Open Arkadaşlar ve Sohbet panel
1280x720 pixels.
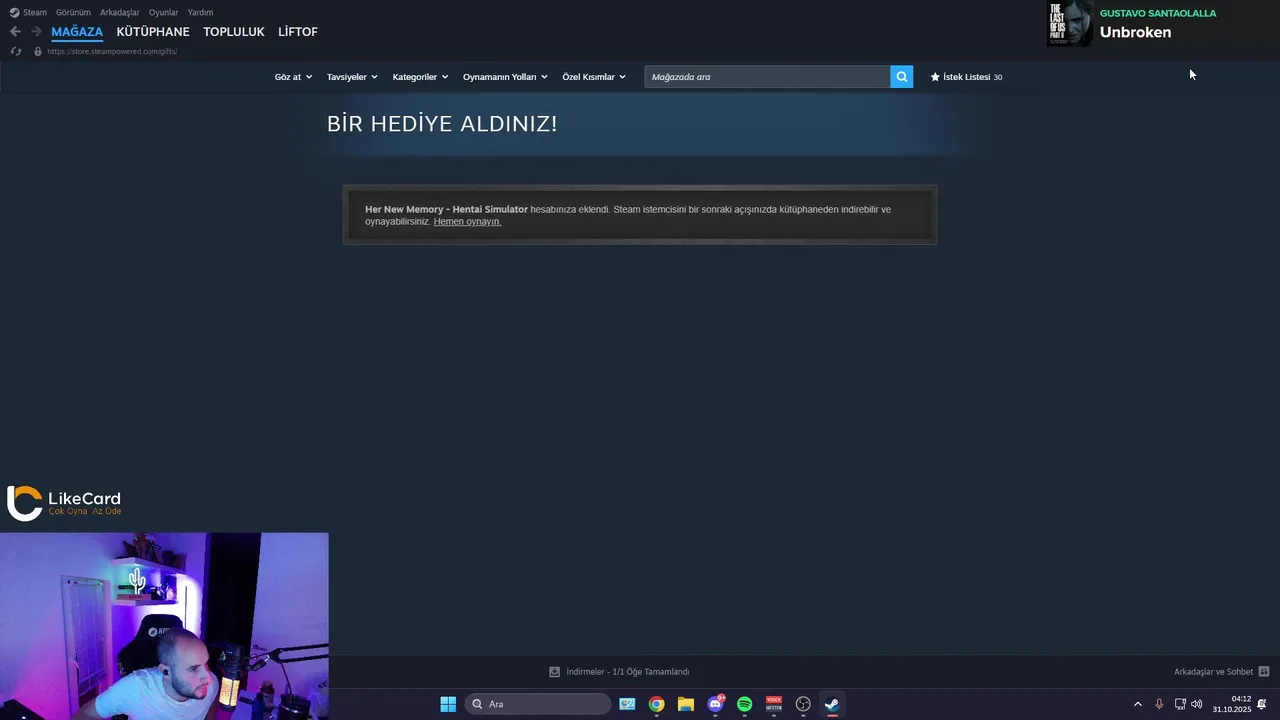click(1221, 672)
